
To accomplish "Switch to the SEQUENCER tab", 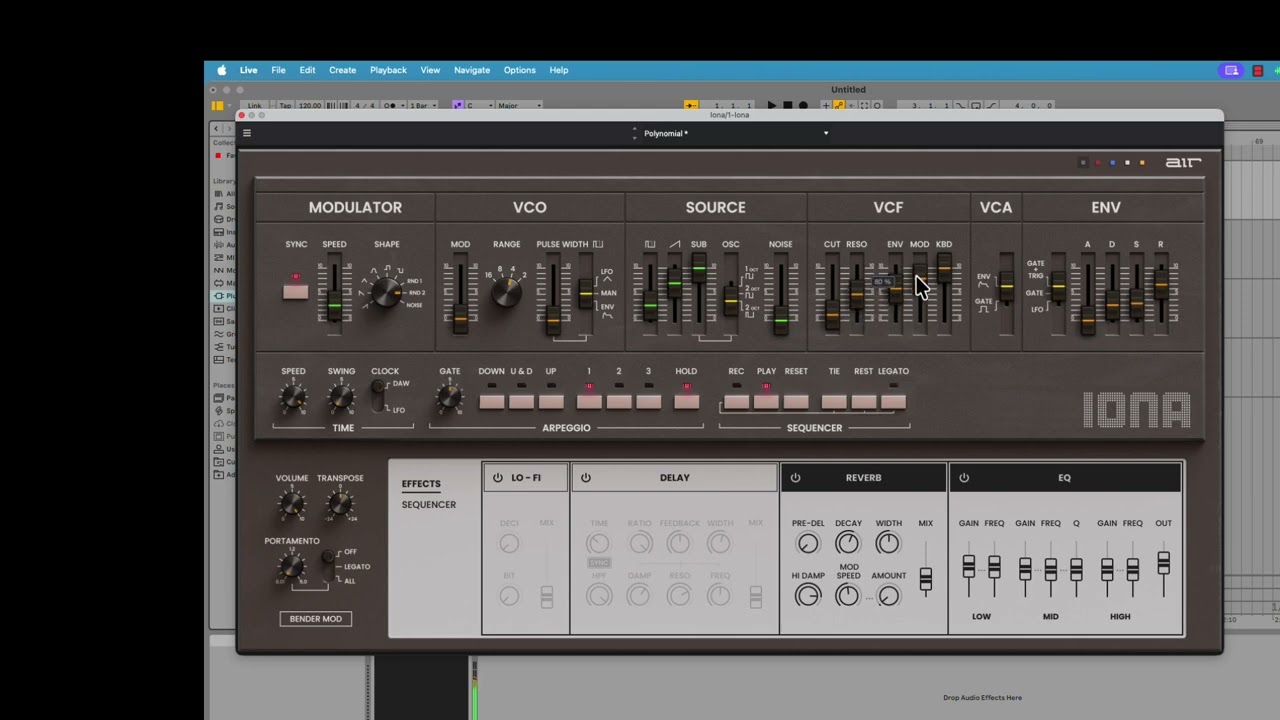I will [429, 505].
